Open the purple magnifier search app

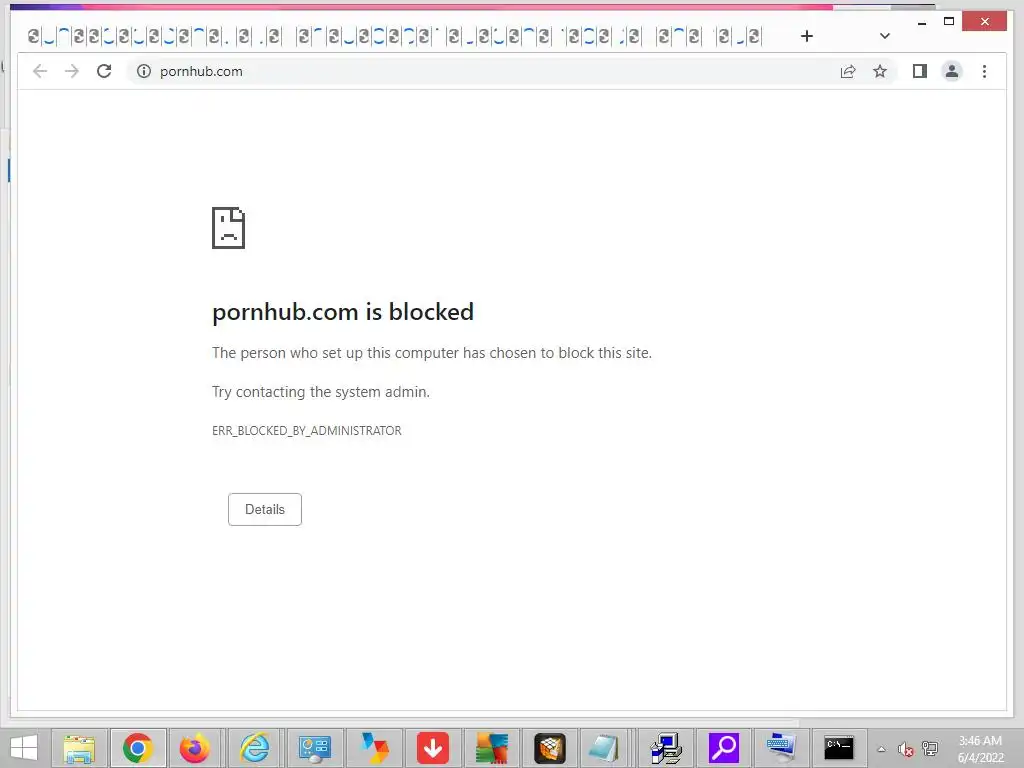tap(724, 748)
